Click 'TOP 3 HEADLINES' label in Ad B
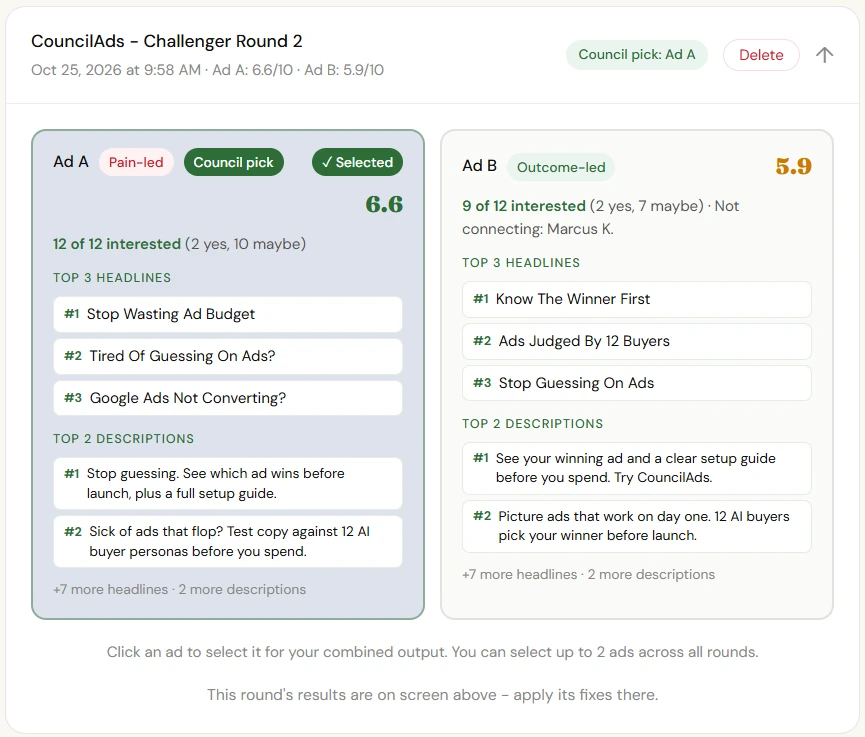This screenshot has width=865, height=737. click(x=521, y=263)
